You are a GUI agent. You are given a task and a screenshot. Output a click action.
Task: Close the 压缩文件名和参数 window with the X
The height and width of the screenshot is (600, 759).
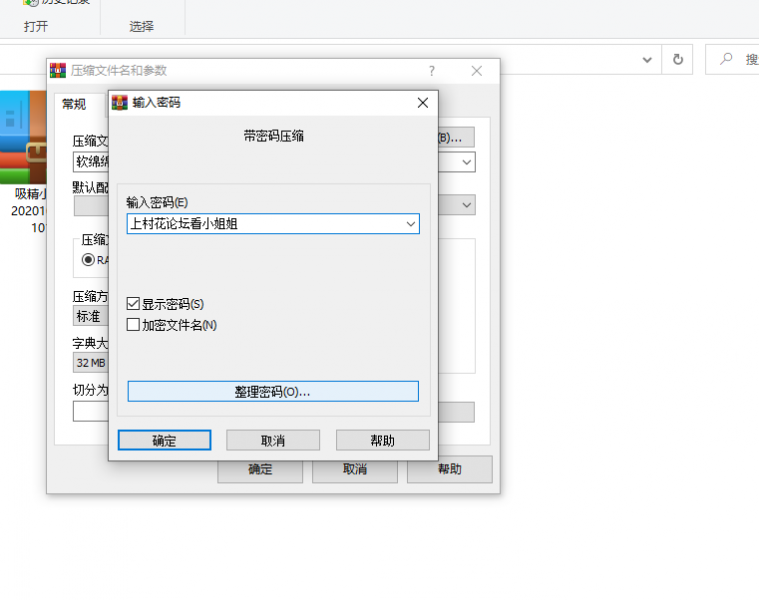(477, 71)
